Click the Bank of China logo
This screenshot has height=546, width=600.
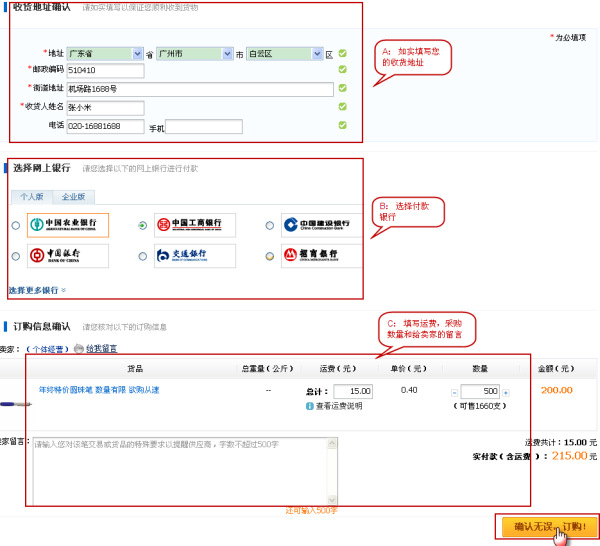click(68, 256)
